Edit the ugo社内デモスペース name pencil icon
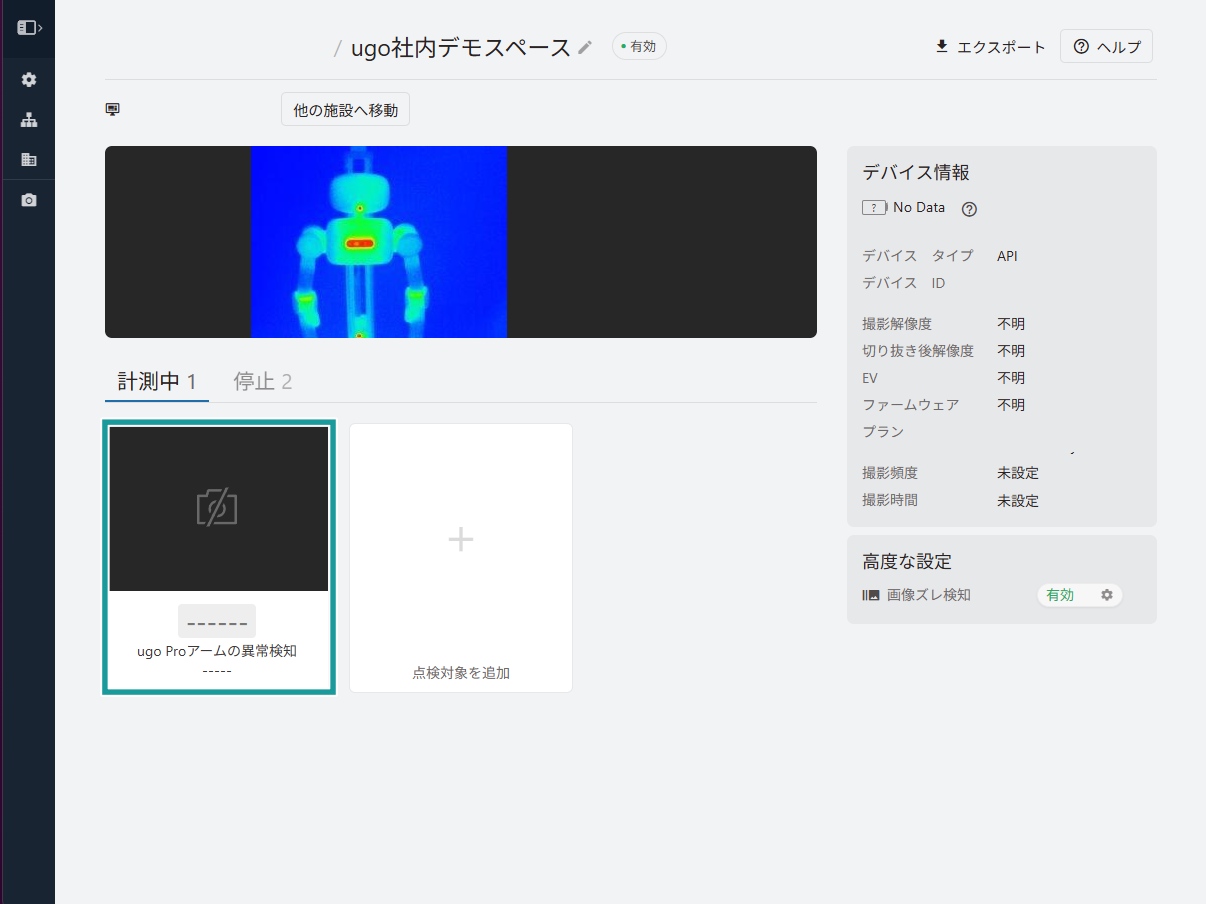 586,47
